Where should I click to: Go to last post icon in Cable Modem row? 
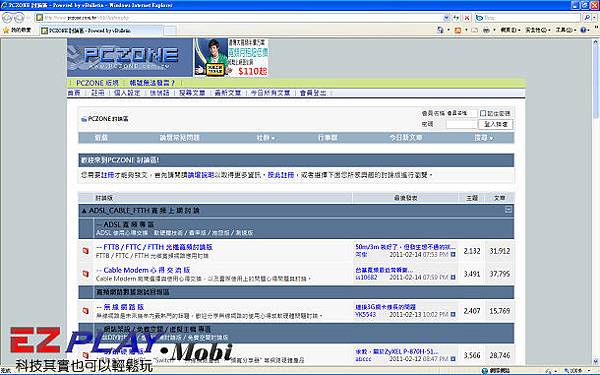tap(453, 277)
